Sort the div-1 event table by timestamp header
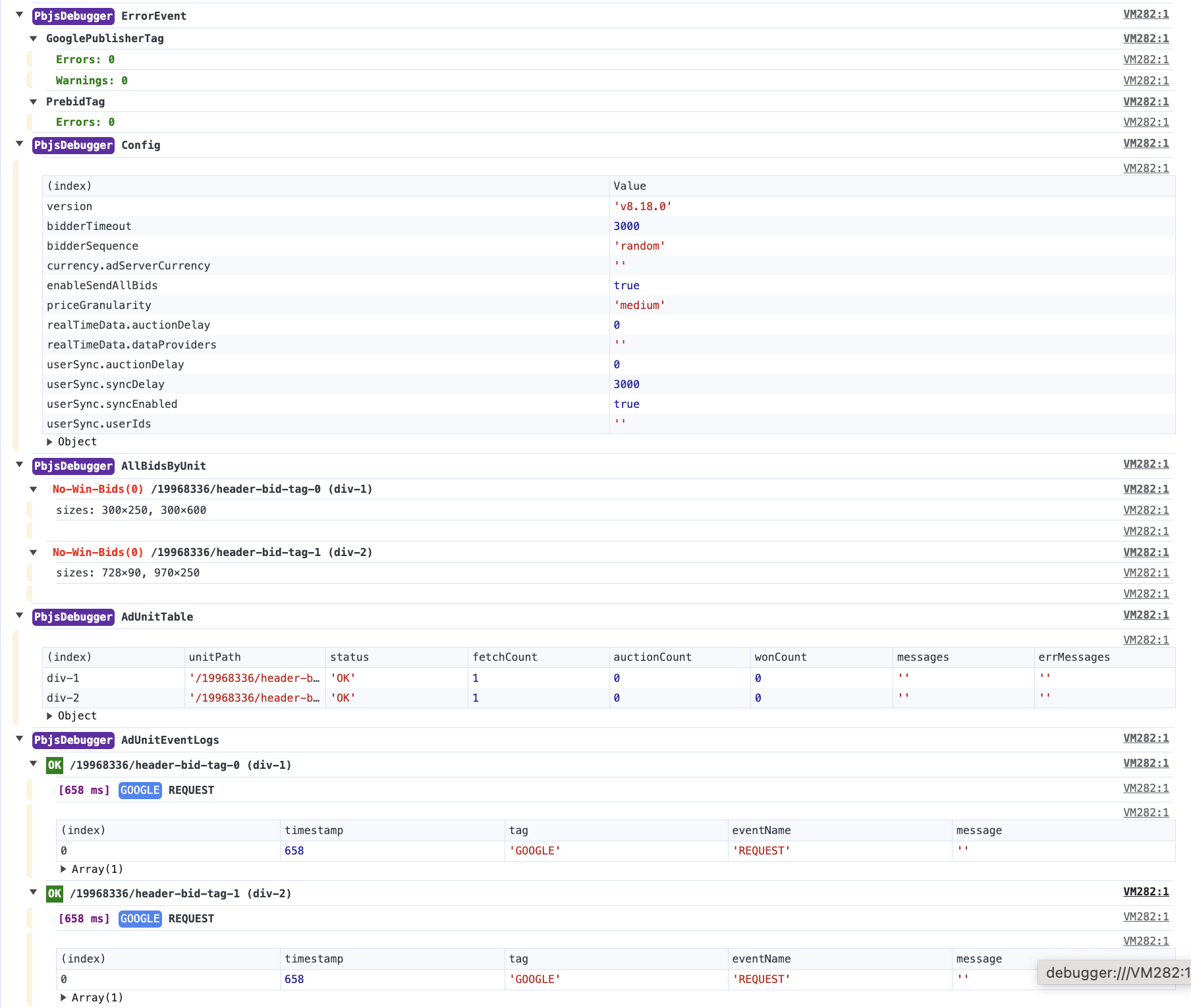The width and height of the screenshot is (1191, 1008). [392, 830]
